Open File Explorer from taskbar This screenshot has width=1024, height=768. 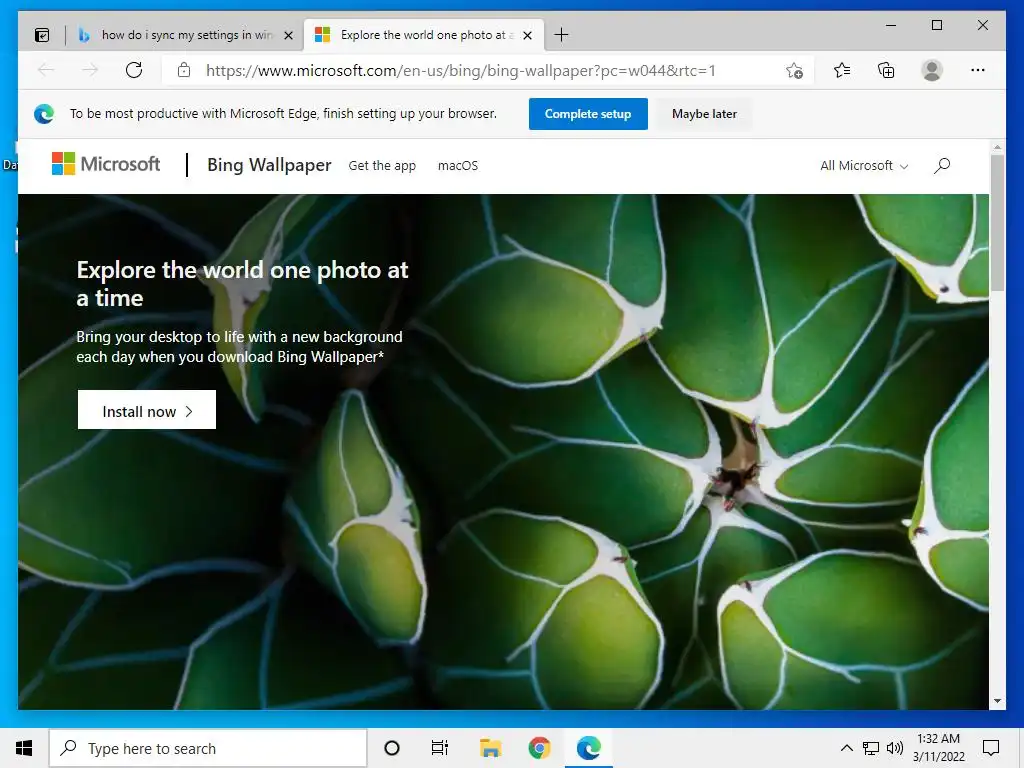[490, 748]
